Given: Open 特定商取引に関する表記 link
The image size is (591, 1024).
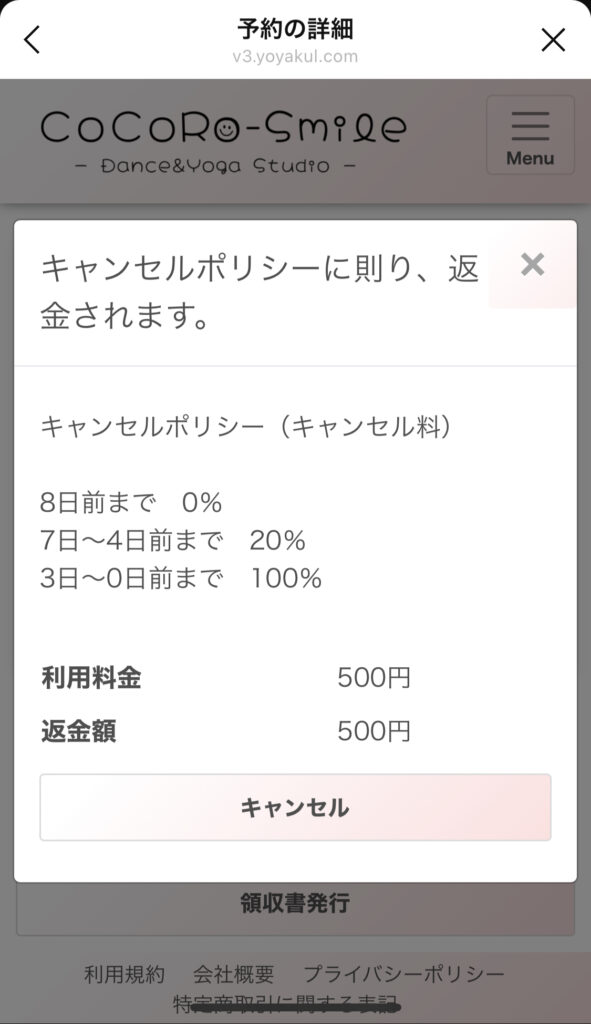Looking at the screenshot, I should click(x=287, y=1003).
